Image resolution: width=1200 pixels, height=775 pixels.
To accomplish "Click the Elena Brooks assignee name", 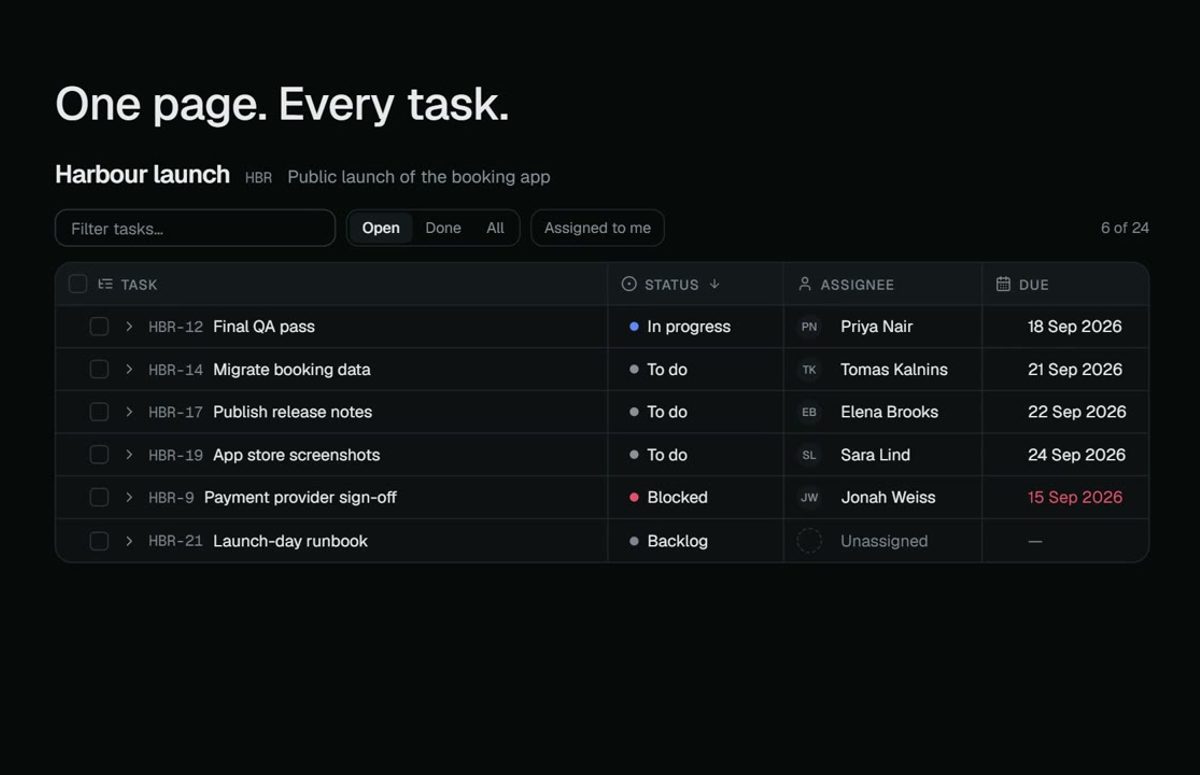I will [x=889, y=412].
